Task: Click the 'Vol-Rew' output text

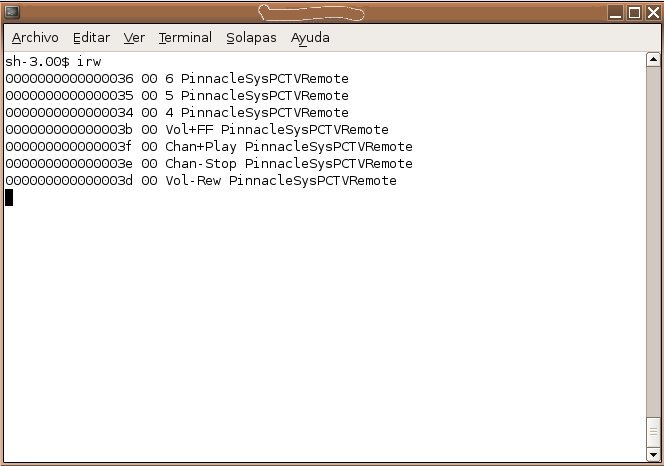Action: click(x=193, y=180)
